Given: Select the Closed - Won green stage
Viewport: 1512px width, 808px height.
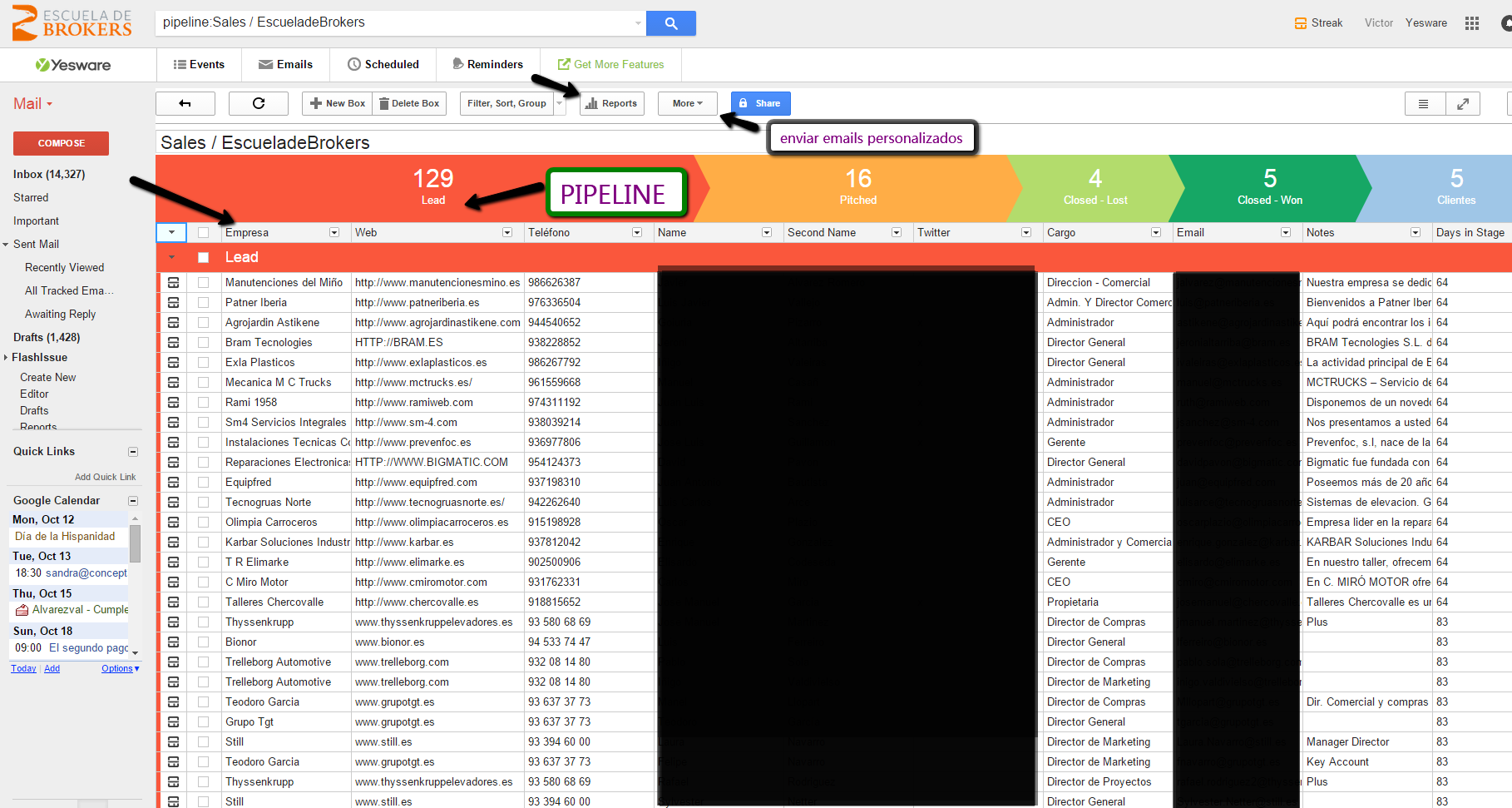Looking at the screenshot, I should [x=1269, y=188].
